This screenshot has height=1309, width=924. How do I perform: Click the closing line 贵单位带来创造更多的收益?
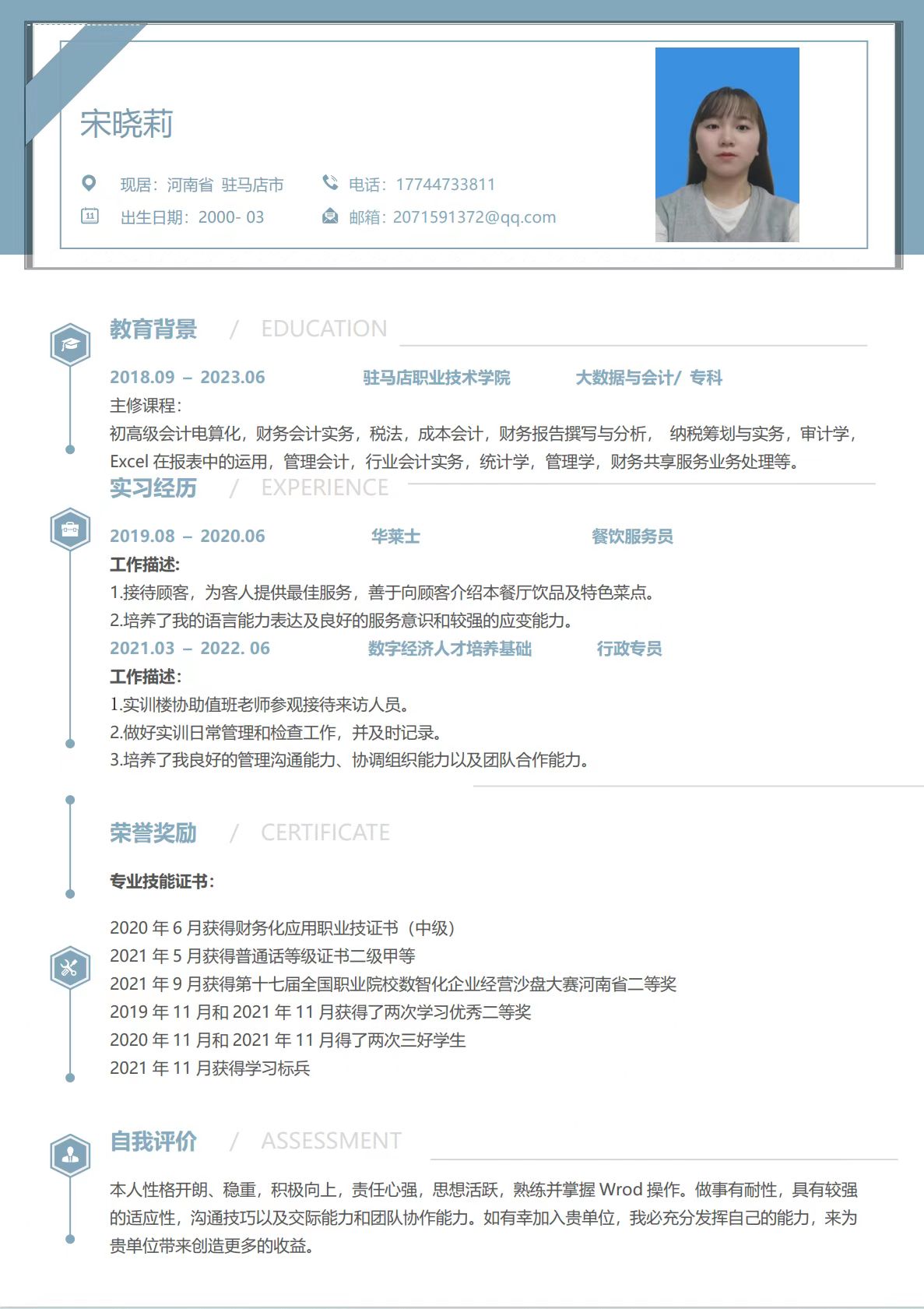(212, 1246)
